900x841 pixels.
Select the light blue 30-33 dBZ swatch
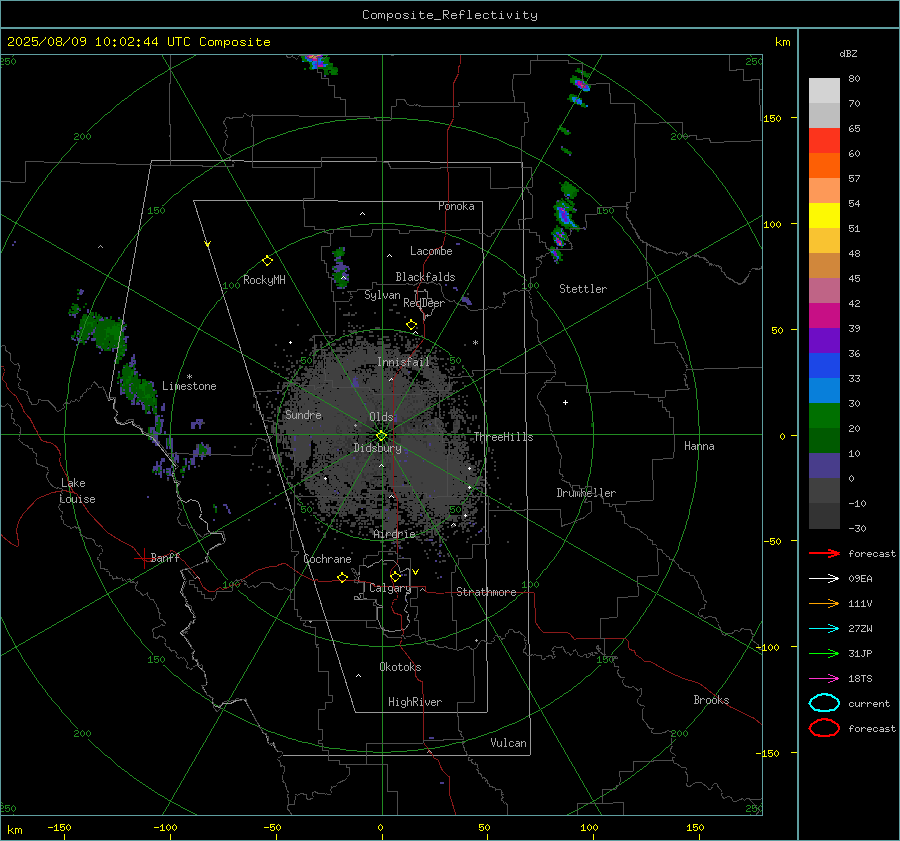point(824,391)
